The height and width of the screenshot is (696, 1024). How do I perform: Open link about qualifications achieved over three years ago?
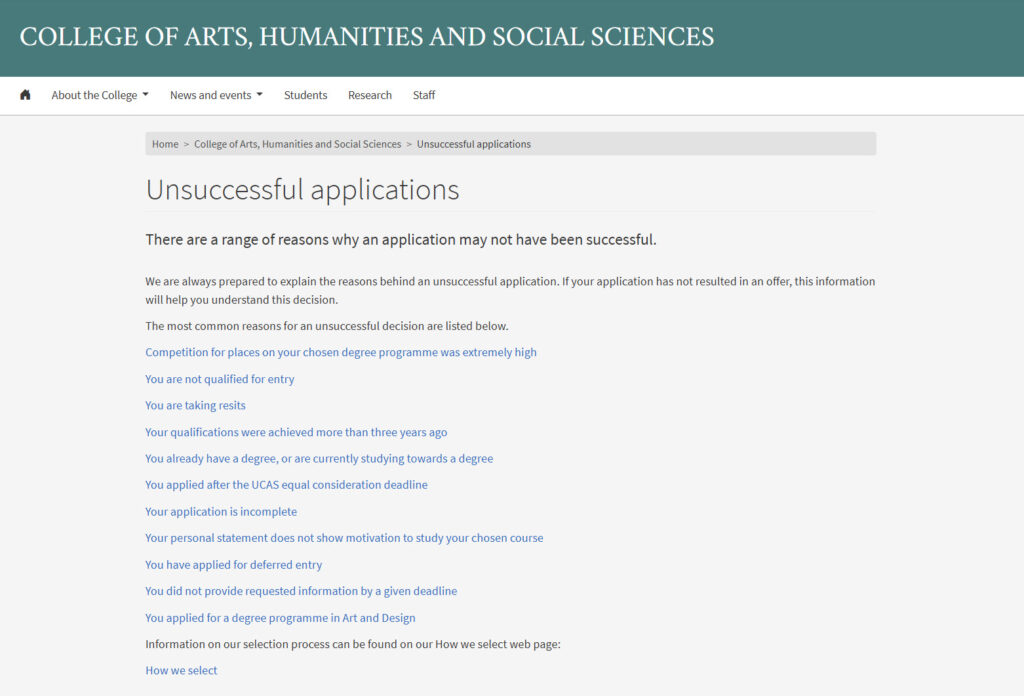[x=295, y=432]
